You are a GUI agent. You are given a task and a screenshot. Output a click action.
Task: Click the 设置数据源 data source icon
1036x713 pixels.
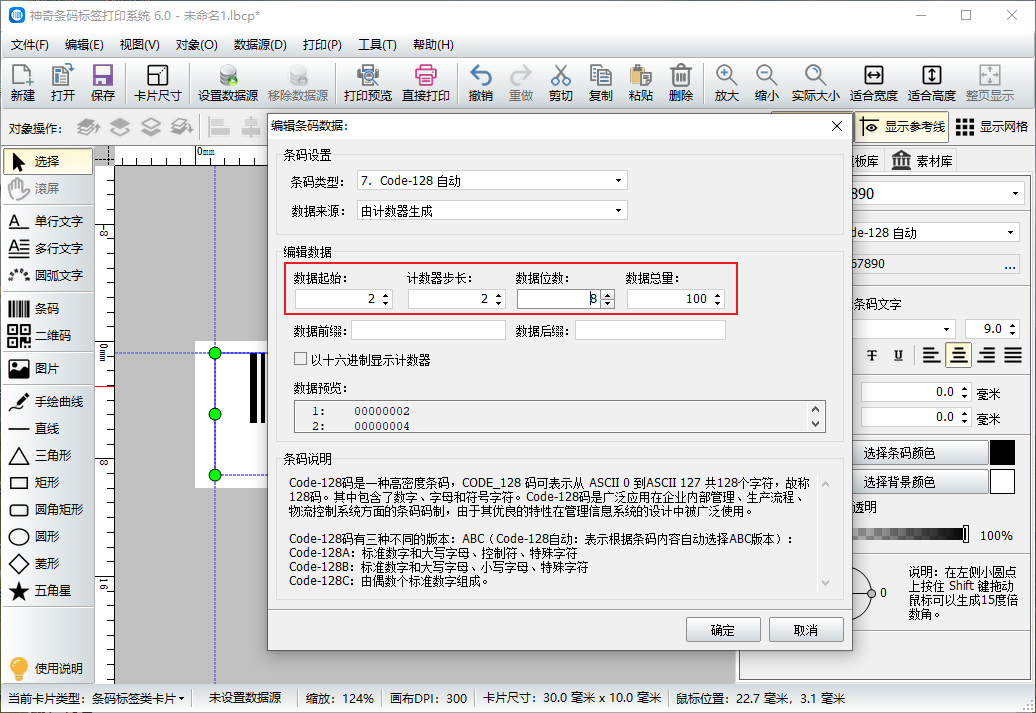pos(228,83)
